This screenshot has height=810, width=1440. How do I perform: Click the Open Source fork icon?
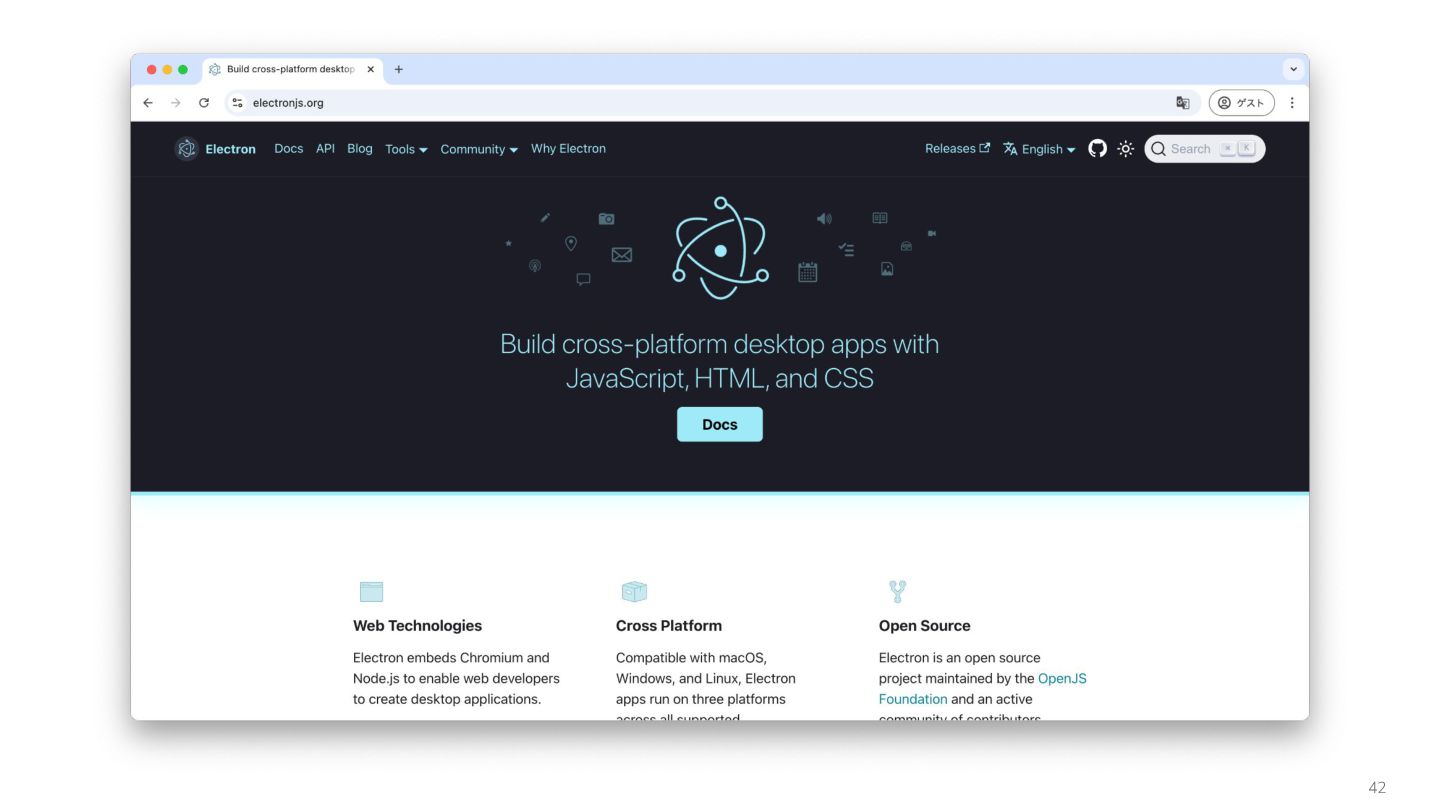point(897,591)
